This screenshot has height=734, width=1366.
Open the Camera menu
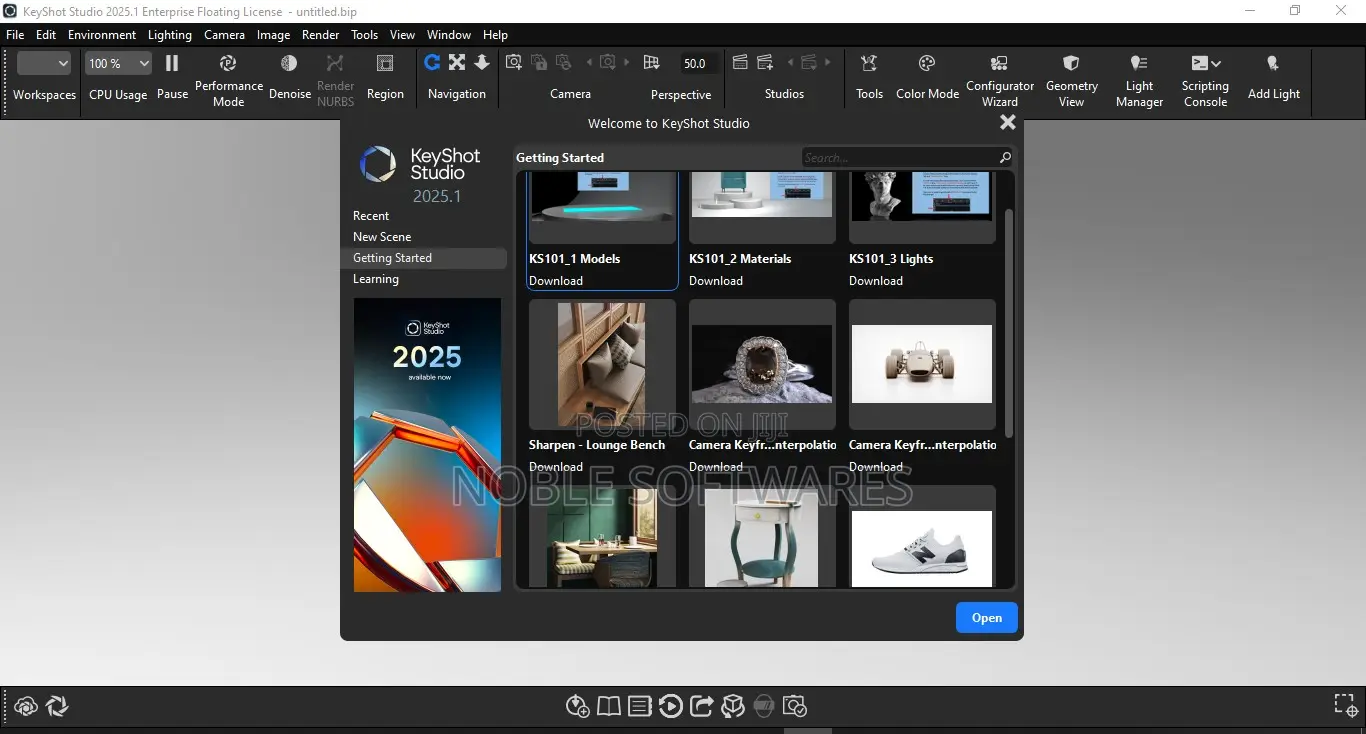pyautogui.click(x=224, y=34)
